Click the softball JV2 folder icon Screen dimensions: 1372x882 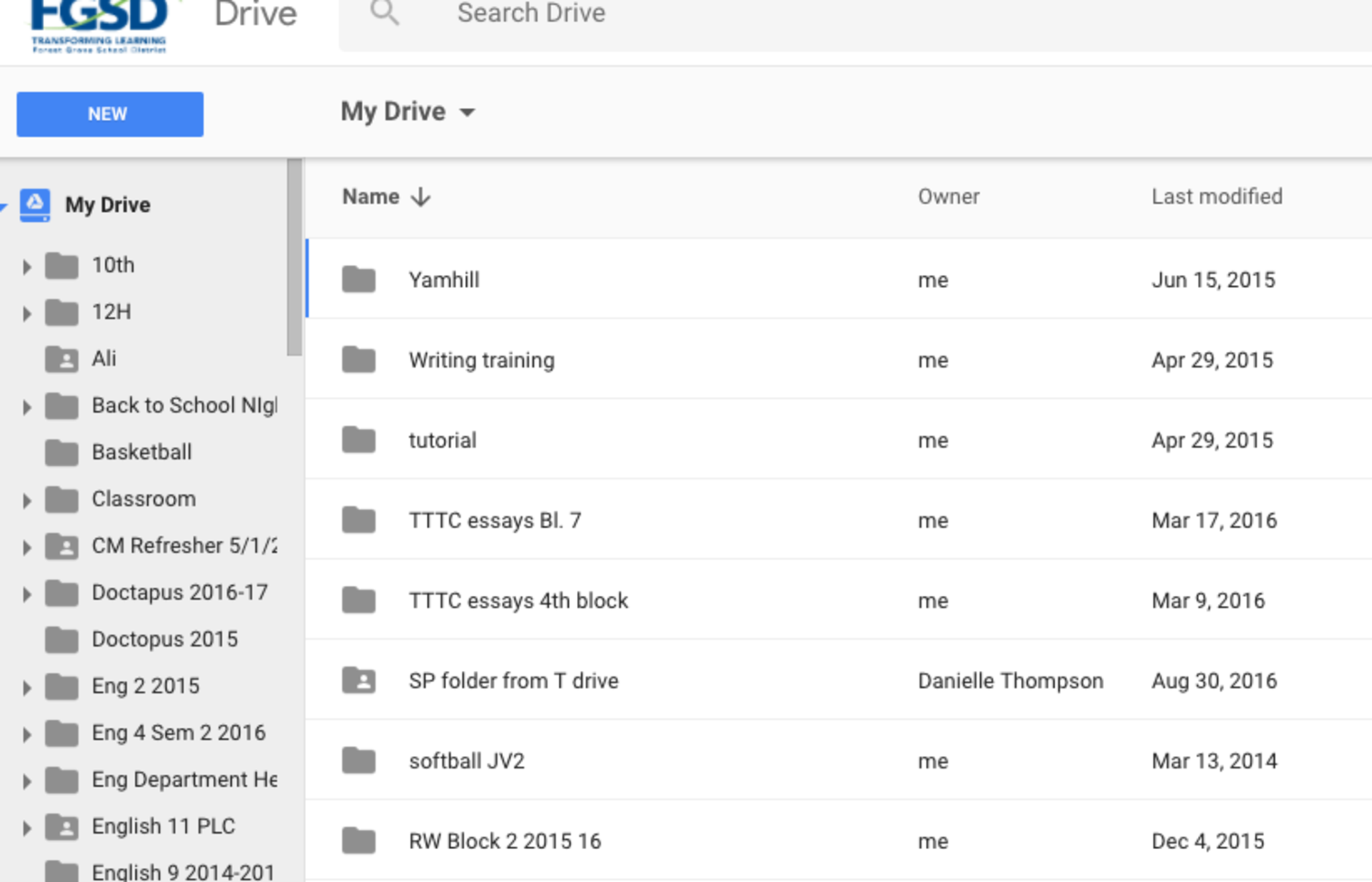[x=358, y=761]
